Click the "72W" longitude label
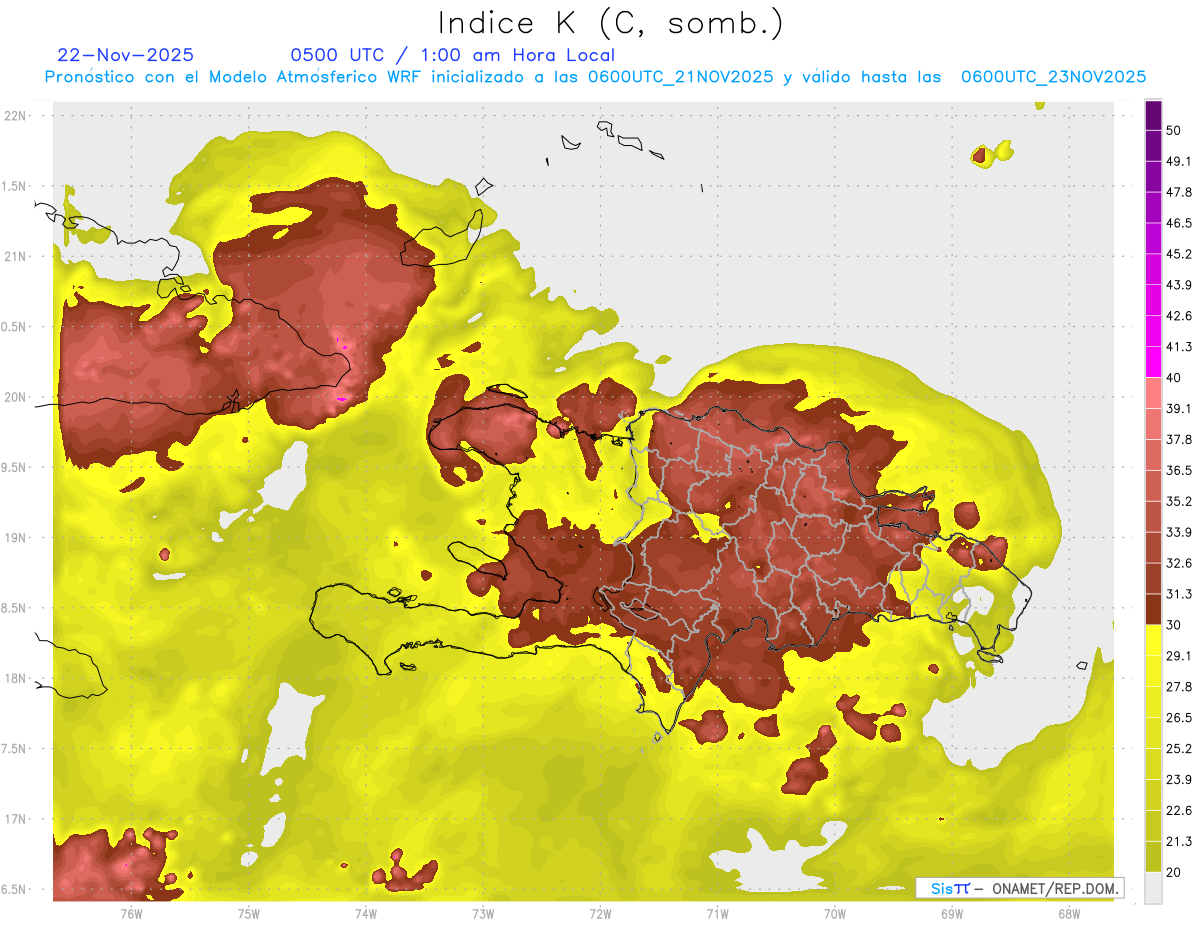This screenshot has width=1200, height=927. click(x=600, y=913)
